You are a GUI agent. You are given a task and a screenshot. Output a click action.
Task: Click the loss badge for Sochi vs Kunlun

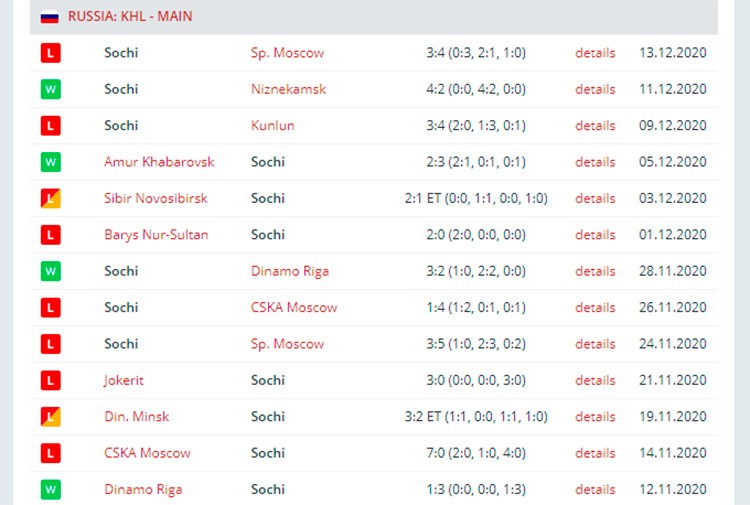[51, 126]
